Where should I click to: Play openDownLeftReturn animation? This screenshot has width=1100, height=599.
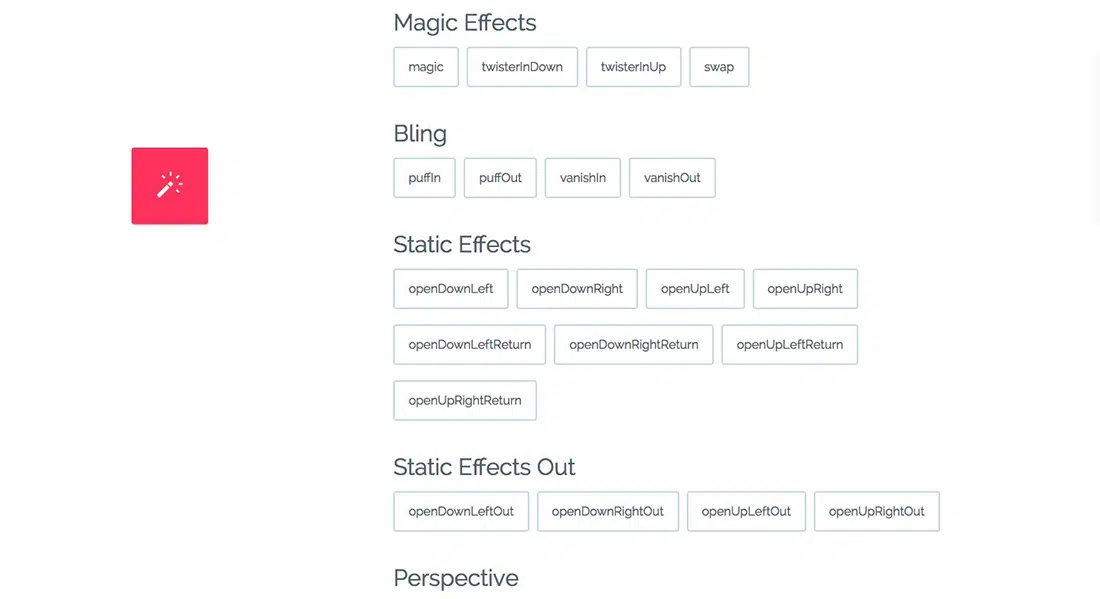click(470, 345)
